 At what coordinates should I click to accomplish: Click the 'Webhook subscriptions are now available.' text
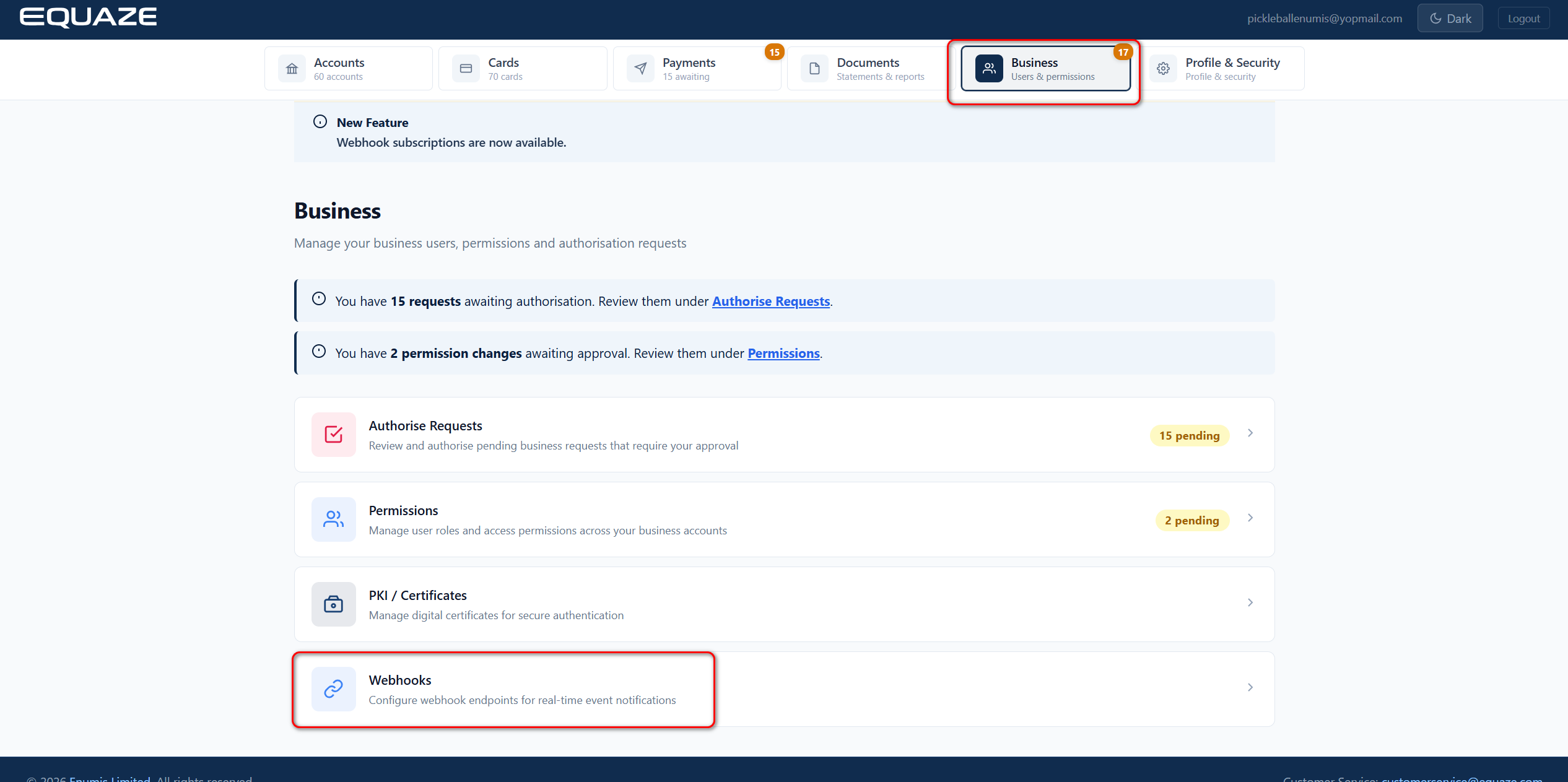[x=451, y=142]
